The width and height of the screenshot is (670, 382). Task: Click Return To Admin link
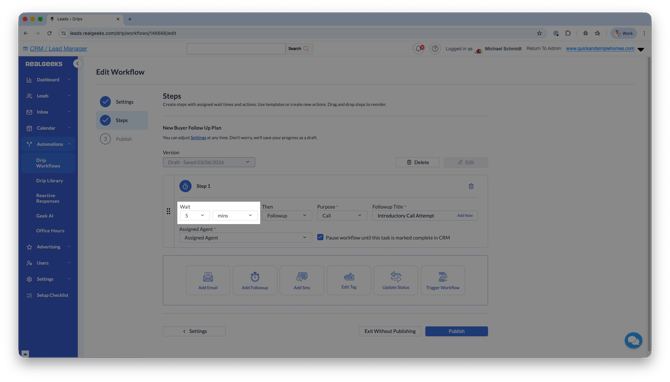click(544, 49)
